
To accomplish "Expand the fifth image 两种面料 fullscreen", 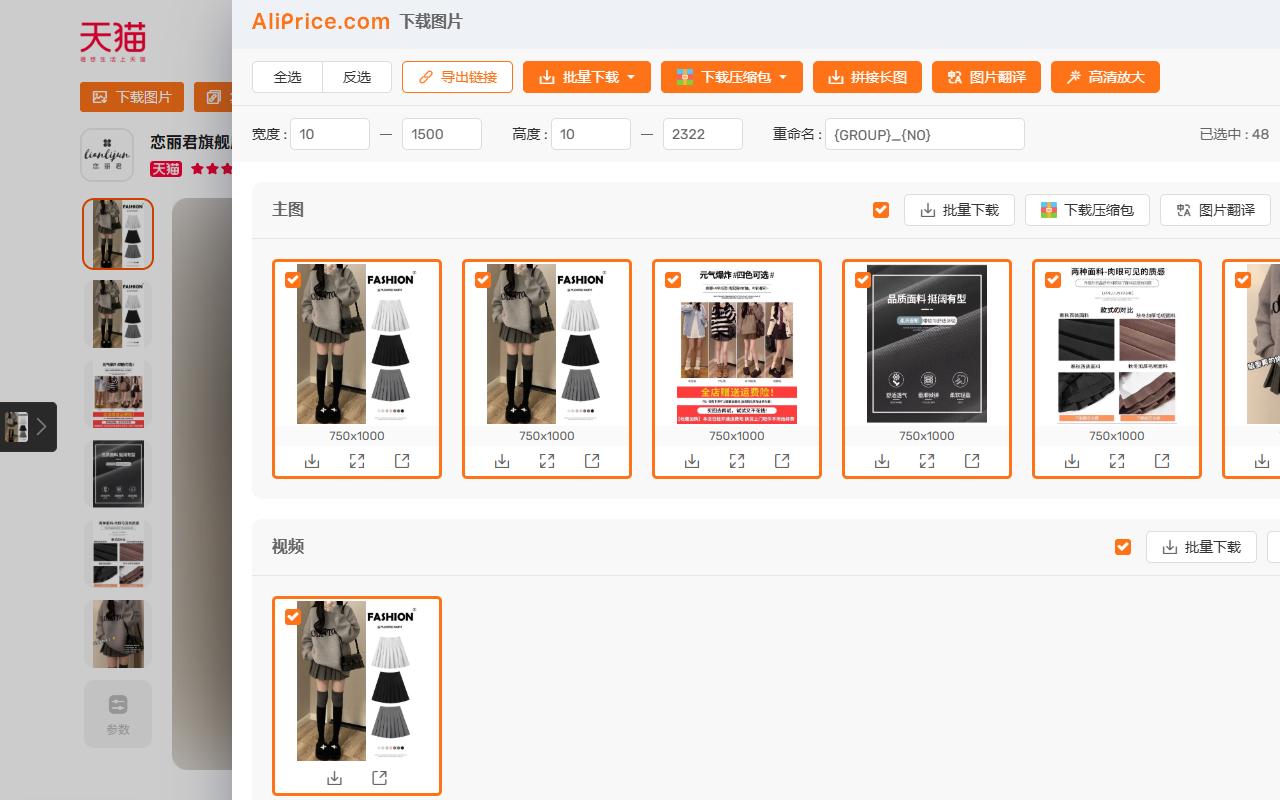I will click(1117, 461).
